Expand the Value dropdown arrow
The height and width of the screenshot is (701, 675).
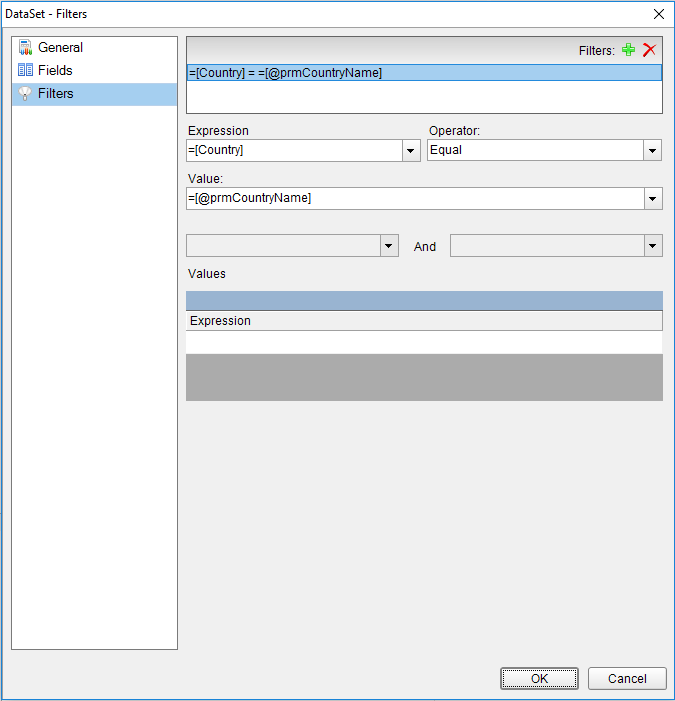coord(653,198)
